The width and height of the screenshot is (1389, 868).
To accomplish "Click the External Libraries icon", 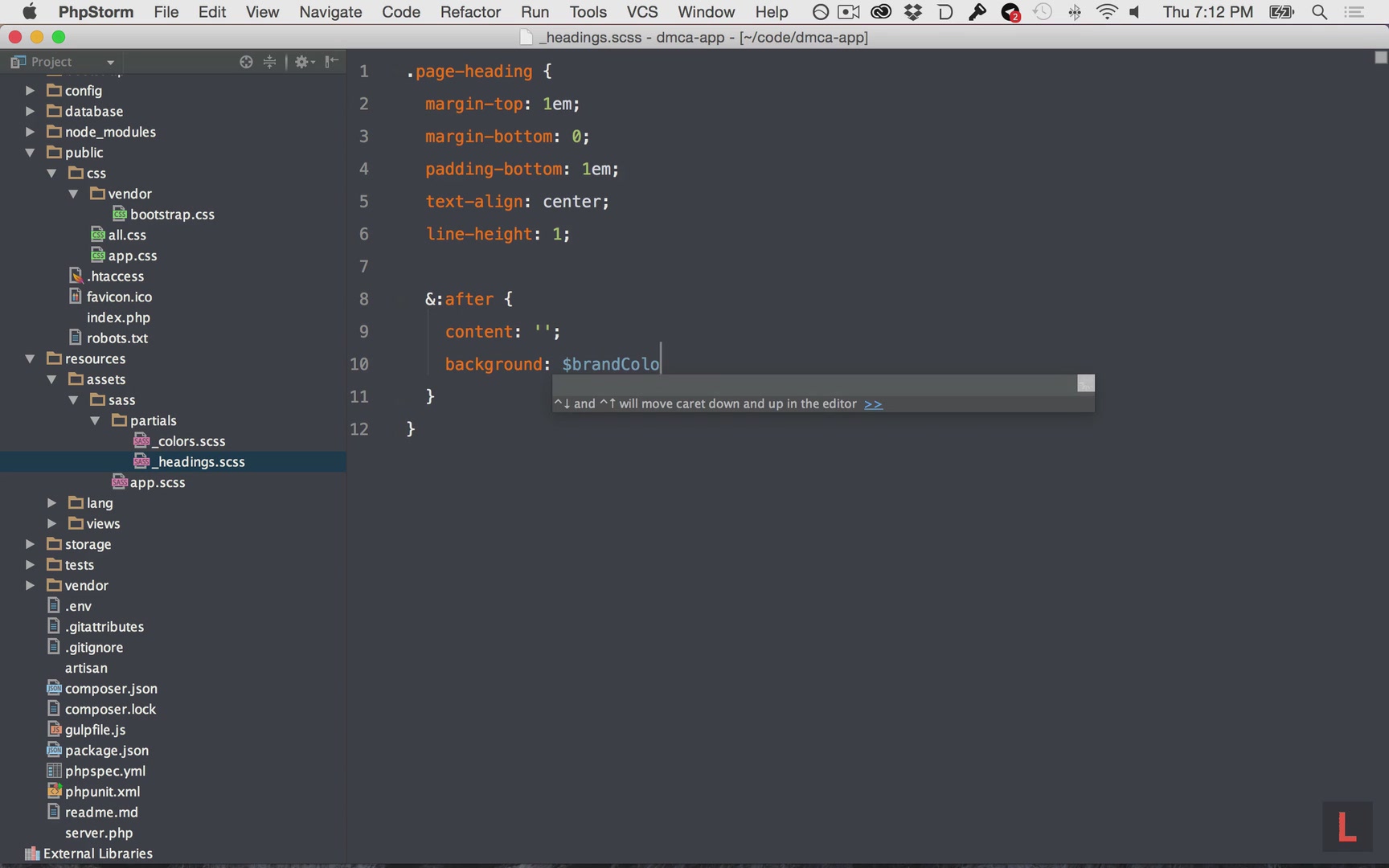I will point(32,854).
